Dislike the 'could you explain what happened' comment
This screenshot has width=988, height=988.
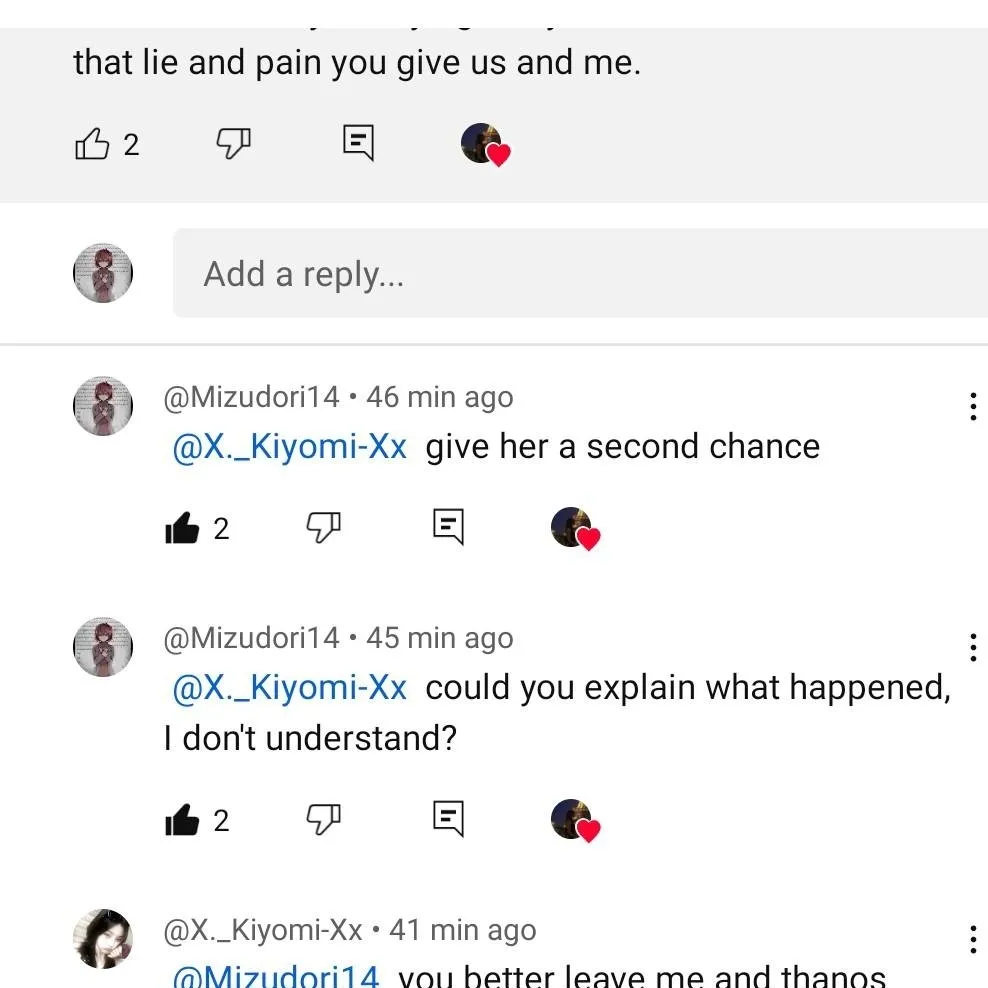pyautogui.click(x=323, y=821)
